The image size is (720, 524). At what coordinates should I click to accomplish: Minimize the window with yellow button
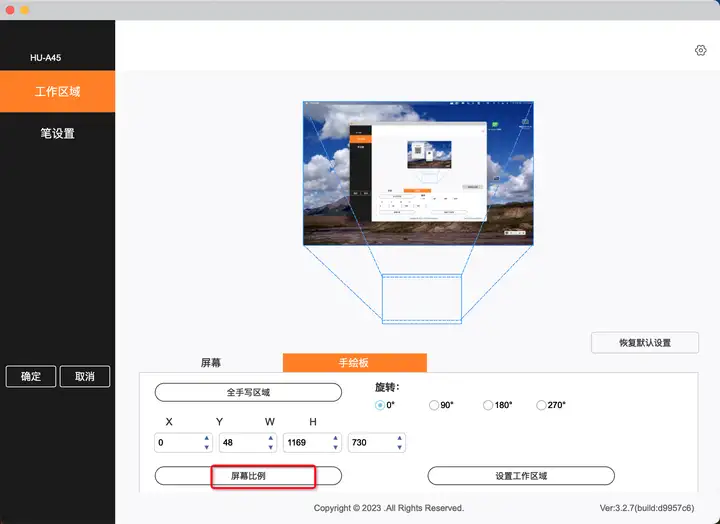coord(25,10)
